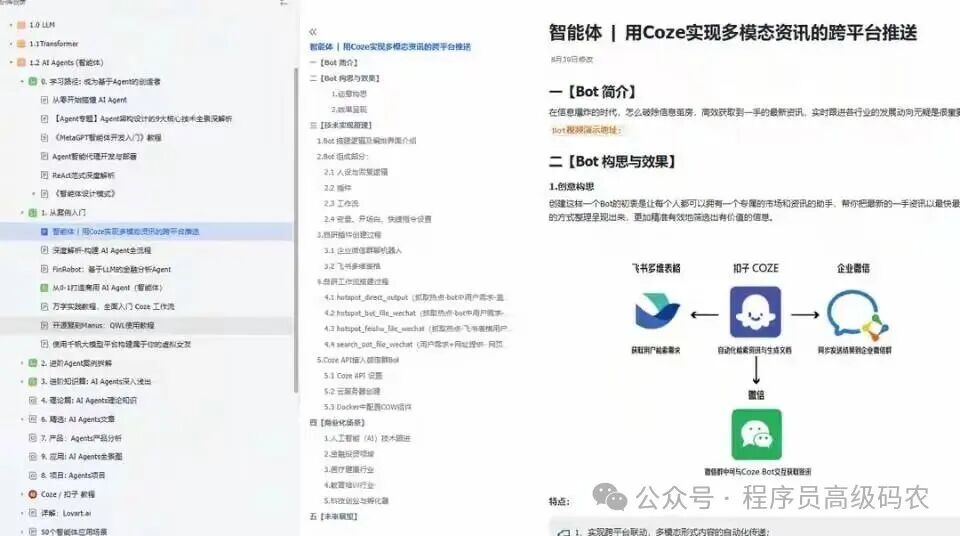Expand the Coze / 扣子 教程 arrow
The width and height of the screenshot is (960, 536).
tap(22, 494)
